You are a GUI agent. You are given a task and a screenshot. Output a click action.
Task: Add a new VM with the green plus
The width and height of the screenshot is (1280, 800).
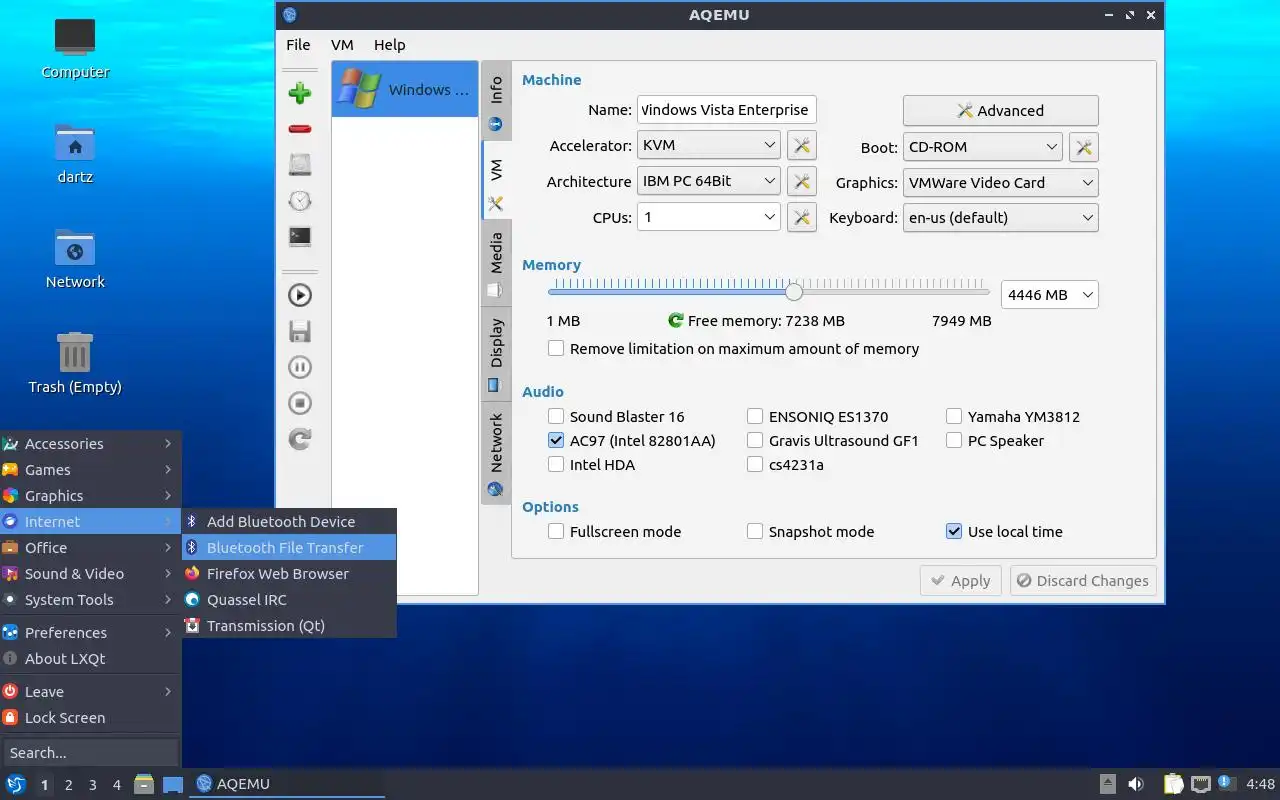(x=299, y=93)
